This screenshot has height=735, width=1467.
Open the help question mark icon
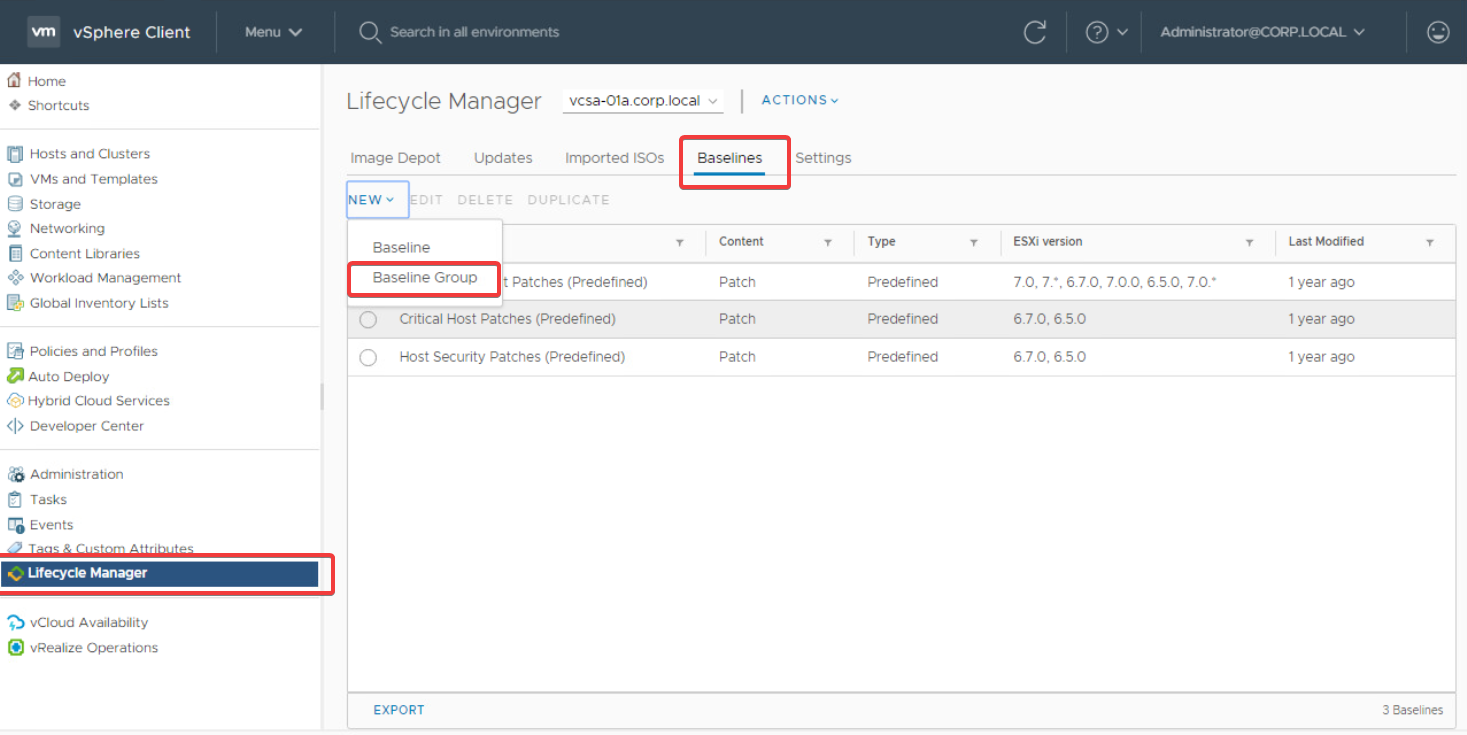1097,32
